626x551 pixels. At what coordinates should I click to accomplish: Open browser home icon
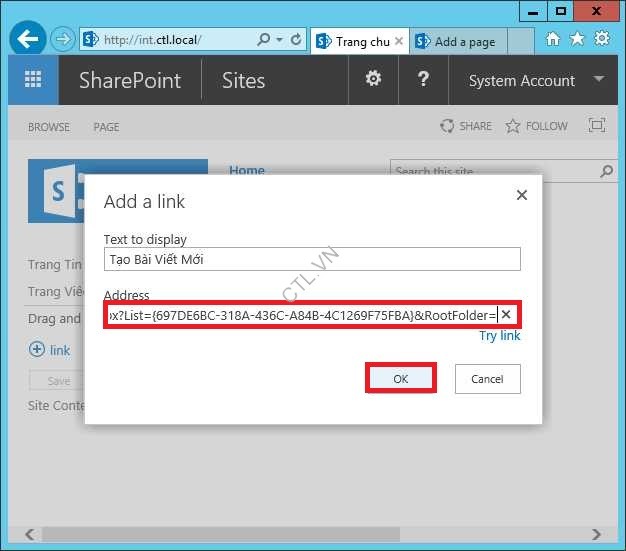[553, 39]
